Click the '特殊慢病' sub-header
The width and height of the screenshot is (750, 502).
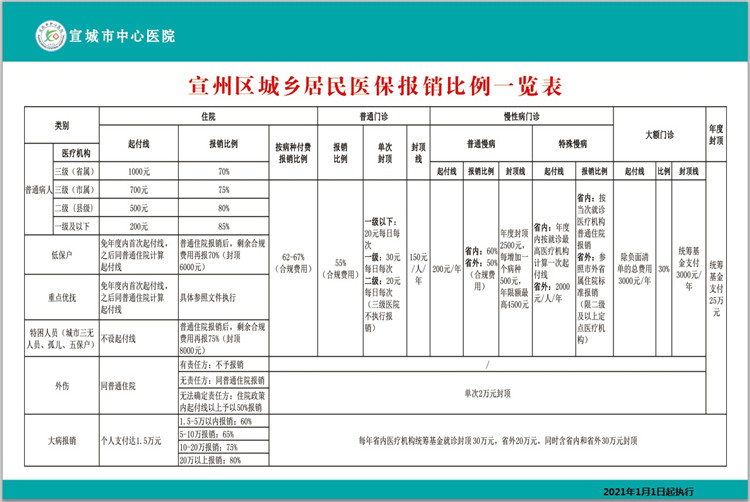pos(573,143)
